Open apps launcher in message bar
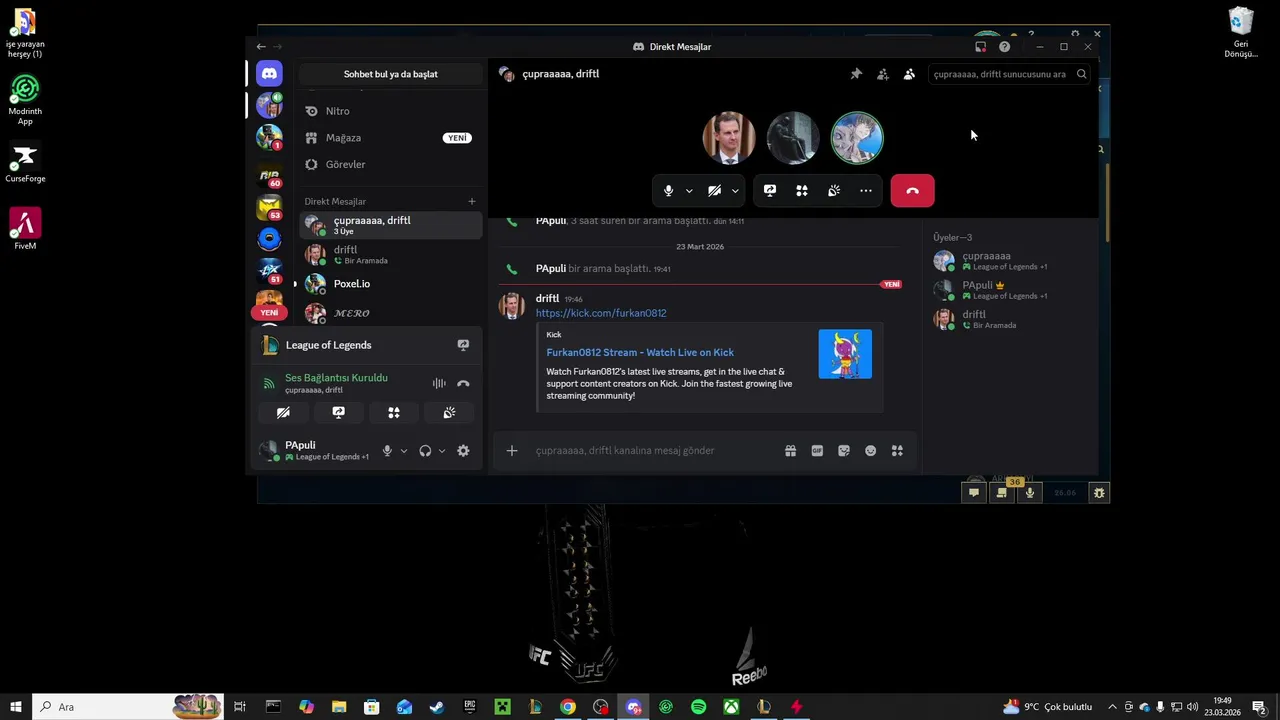1280x720 pixels. [897, 451]
